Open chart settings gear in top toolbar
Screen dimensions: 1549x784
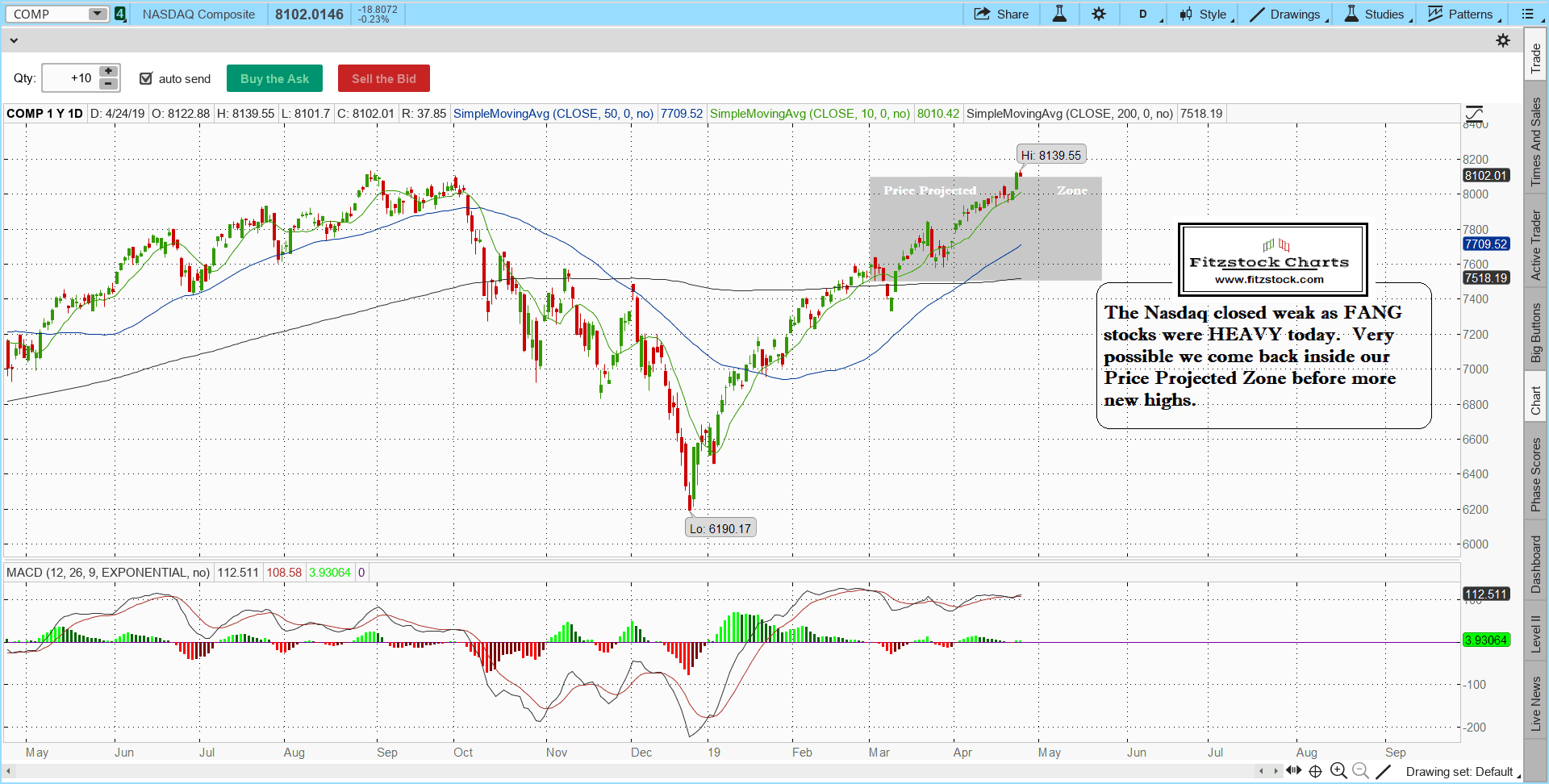point(1099,14)
